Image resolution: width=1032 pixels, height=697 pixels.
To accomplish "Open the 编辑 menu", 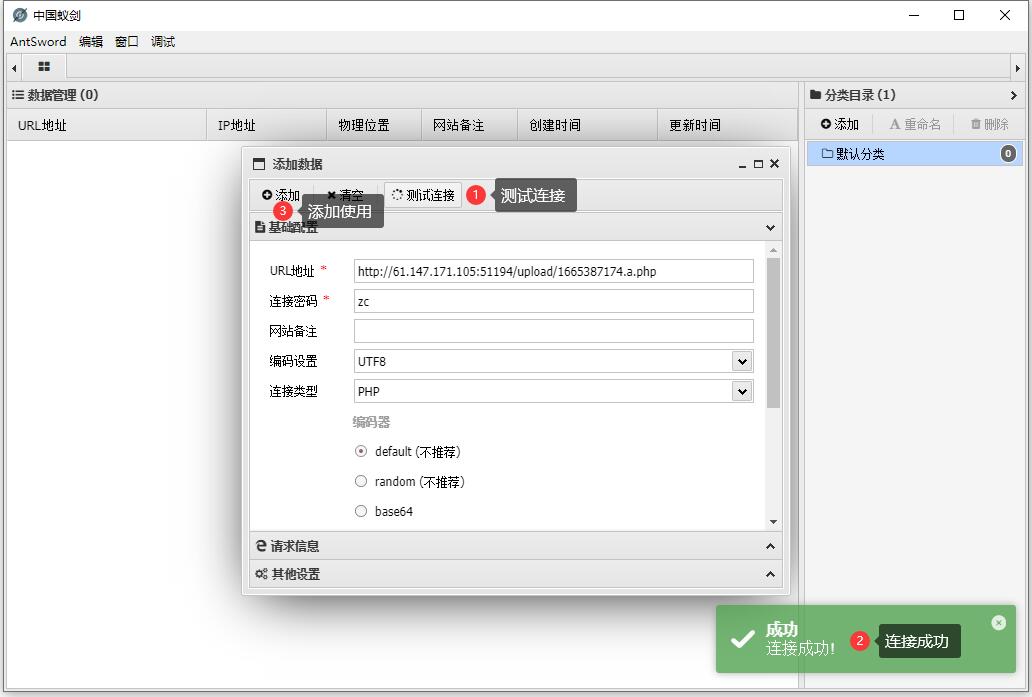I will pos(91,41).
